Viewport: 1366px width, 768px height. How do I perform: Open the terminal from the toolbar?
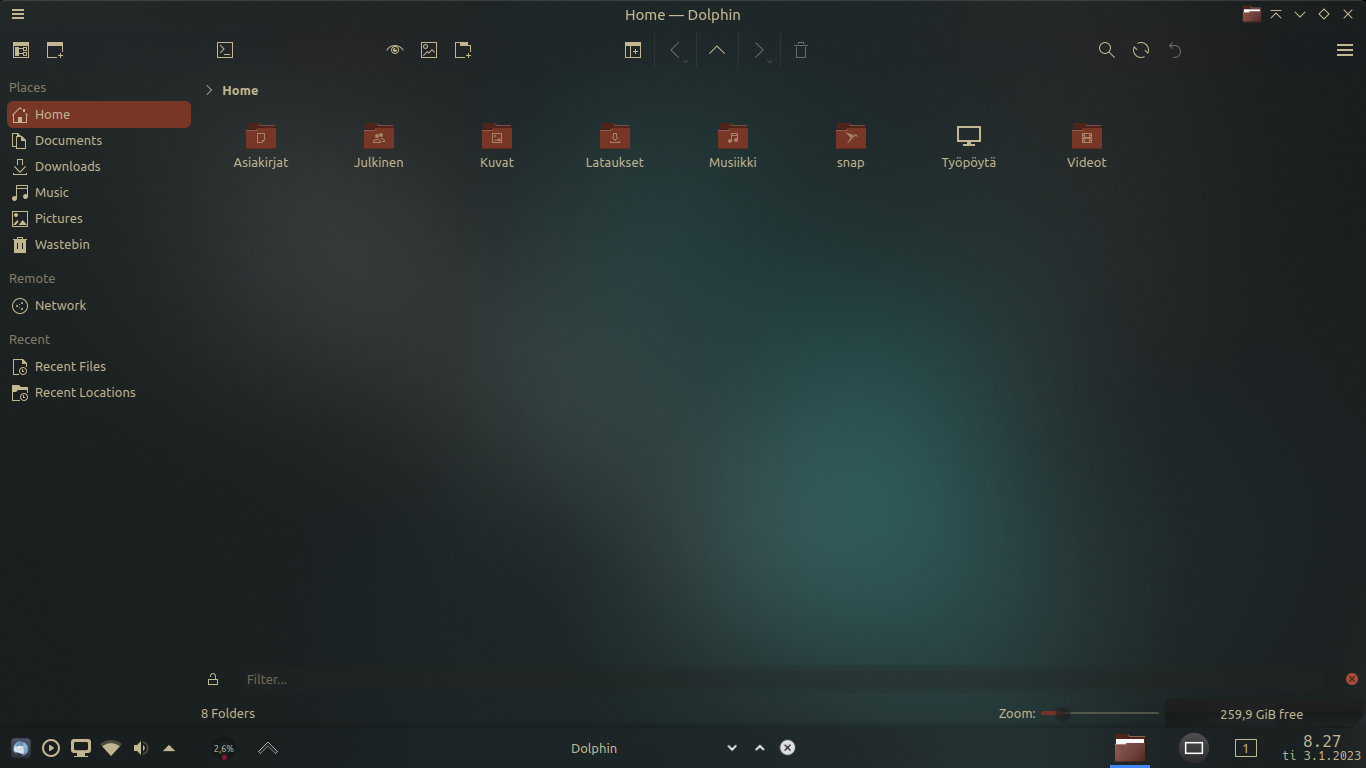pyautogui.click(x=225, y=50)
